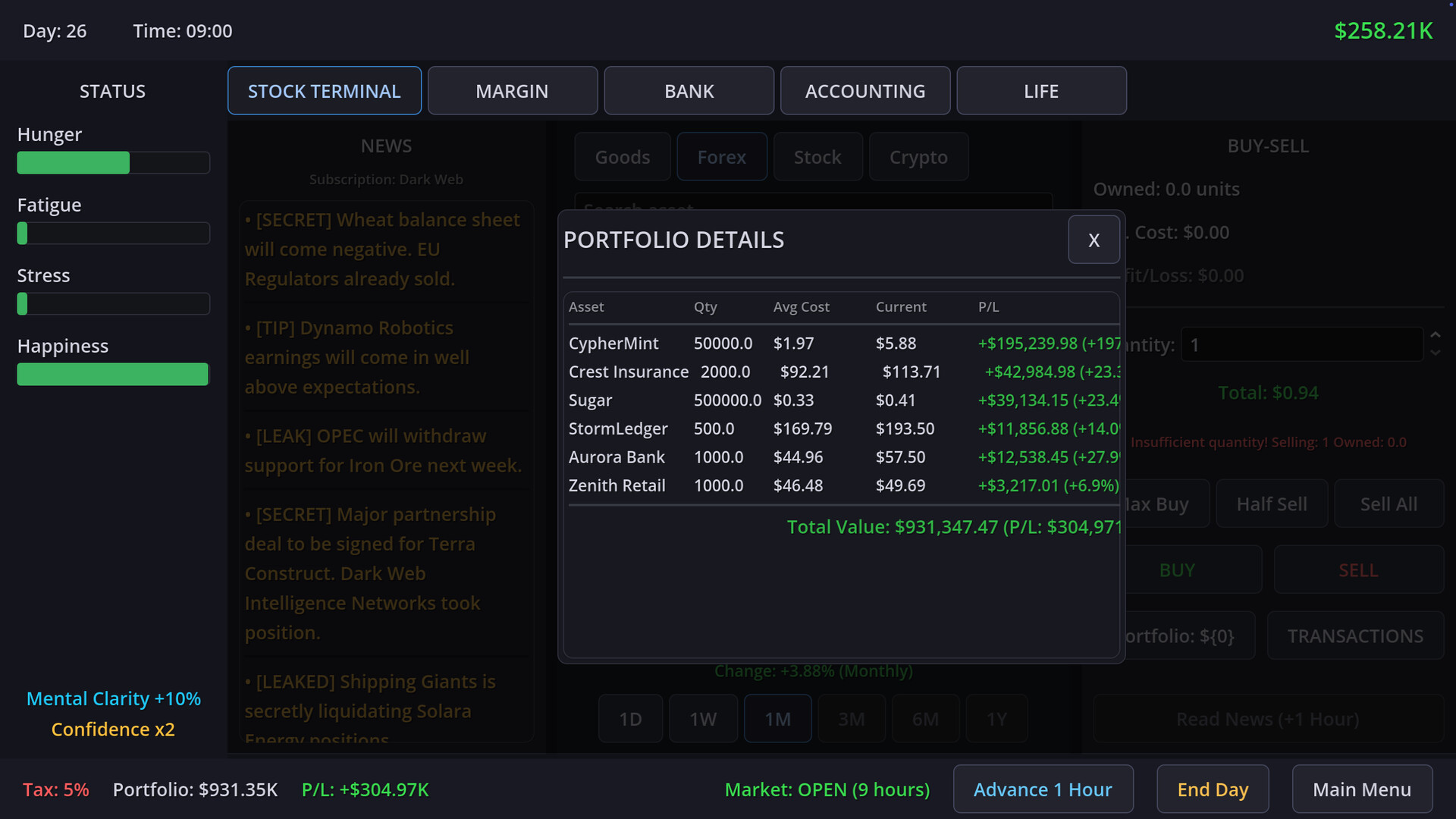Switch to the Margin tab
The height and width of the screenshot is (819, 1456).
click(512, 91)
